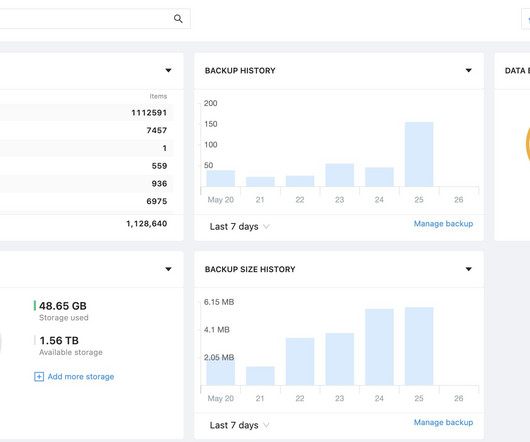
Task: Select the May 25 bar in Backup History
Action: click(x=419, y=154)
